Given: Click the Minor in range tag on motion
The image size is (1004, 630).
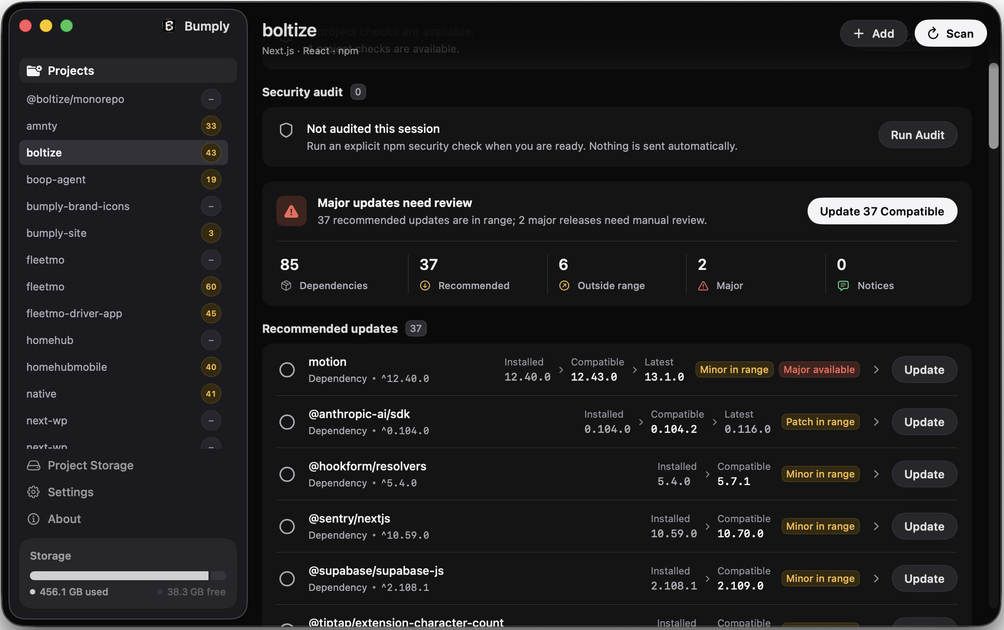Looking at the screenshot, I should tap(734, 370).
